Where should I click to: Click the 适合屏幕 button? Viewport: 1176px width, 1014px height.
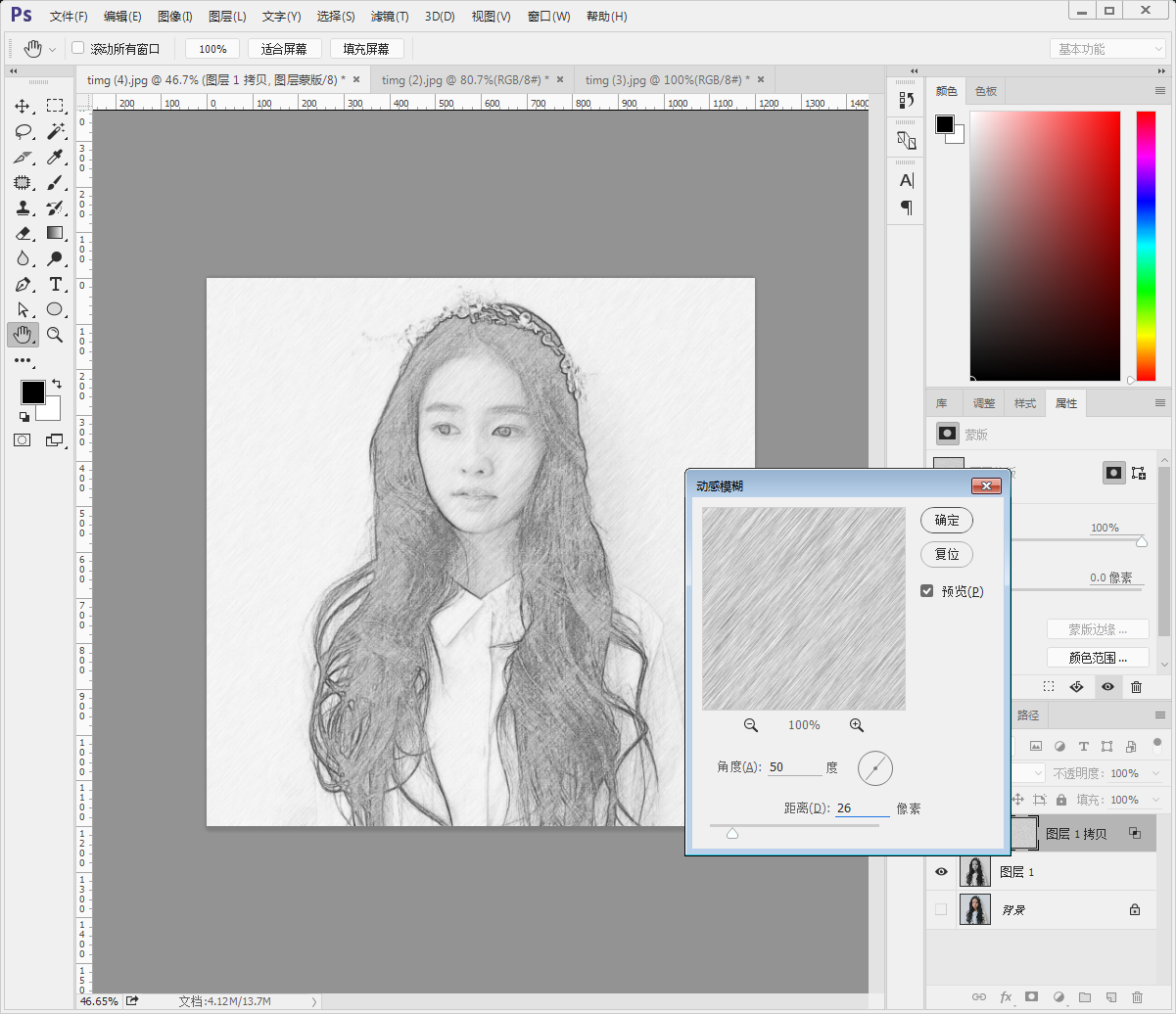coord(284,49)
